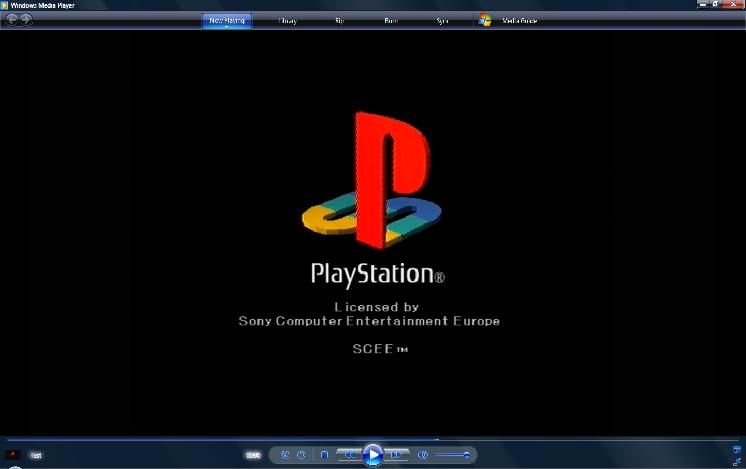The width and height of the screenshot is (746, 469).
Task: Open the Rip tab
Action: 339,21
